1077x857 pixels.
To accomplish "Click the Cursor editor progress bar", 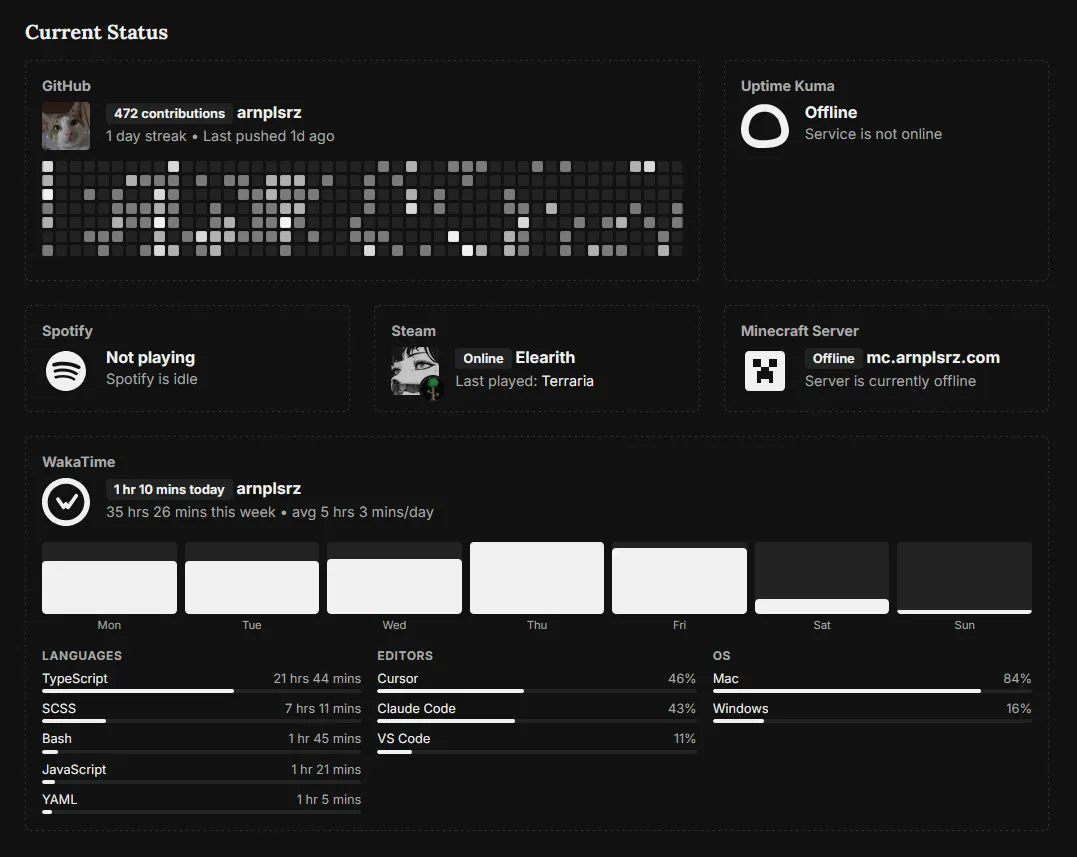I will point(536,691).
